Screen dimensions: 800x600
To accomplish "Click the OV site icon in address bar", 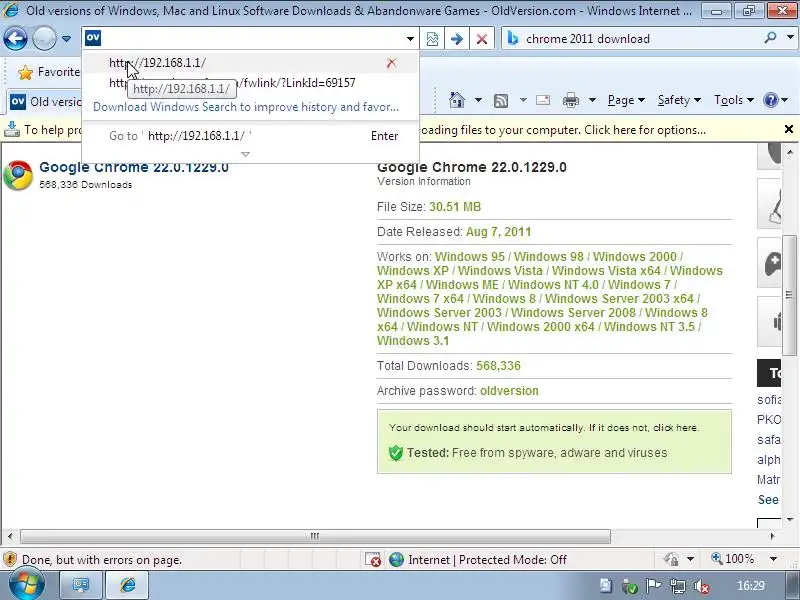I will click(93, 38).
